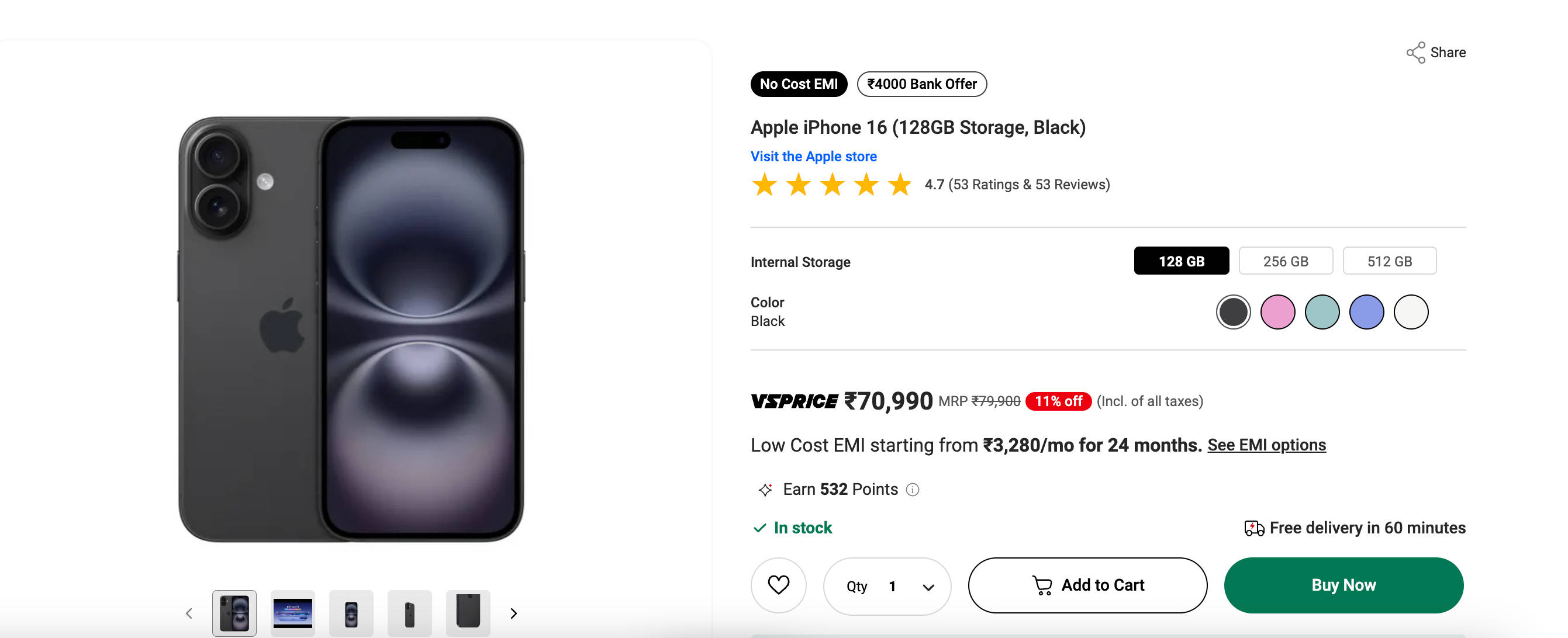
Task: Select the second product thumbnail image
Action: click(293, 613)
